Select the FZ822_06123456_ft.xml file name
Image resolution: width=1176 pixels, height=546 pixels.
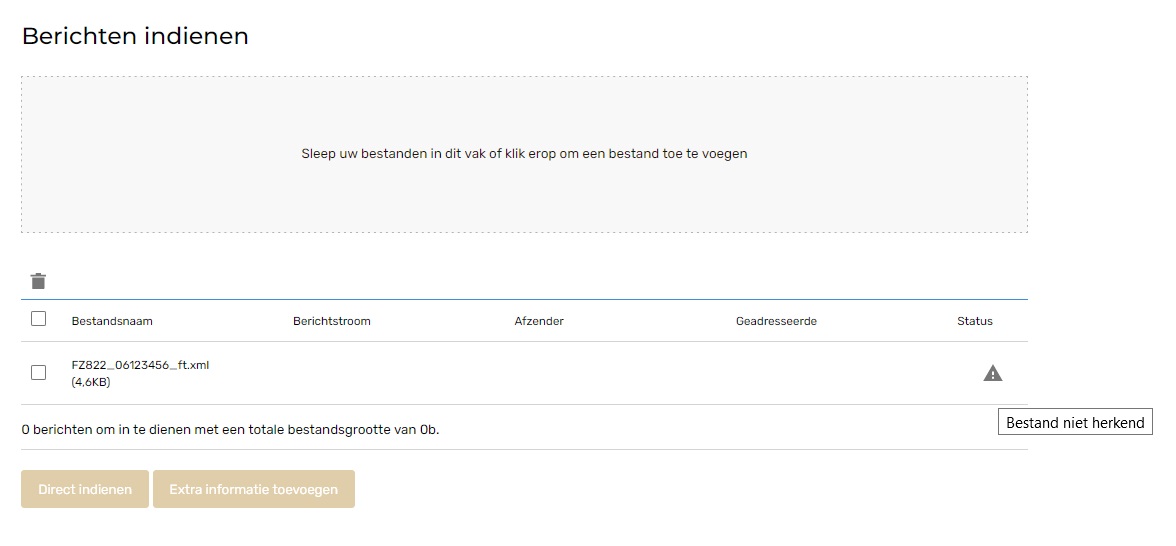tap(140, 365)
